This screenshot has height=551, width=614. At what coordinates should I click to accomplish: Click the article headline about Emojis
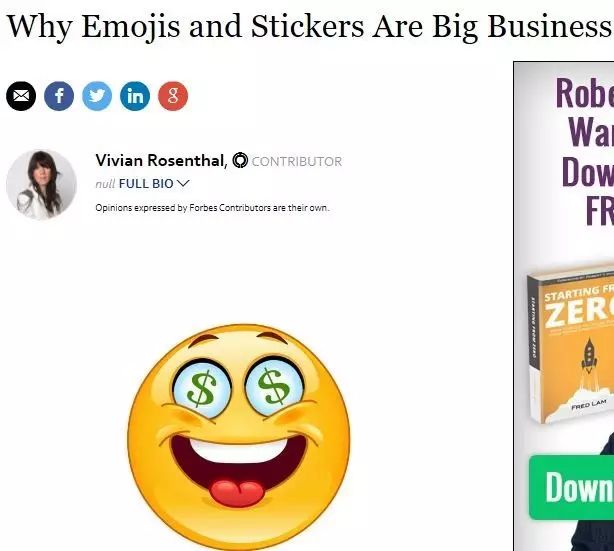click(309, 27)
